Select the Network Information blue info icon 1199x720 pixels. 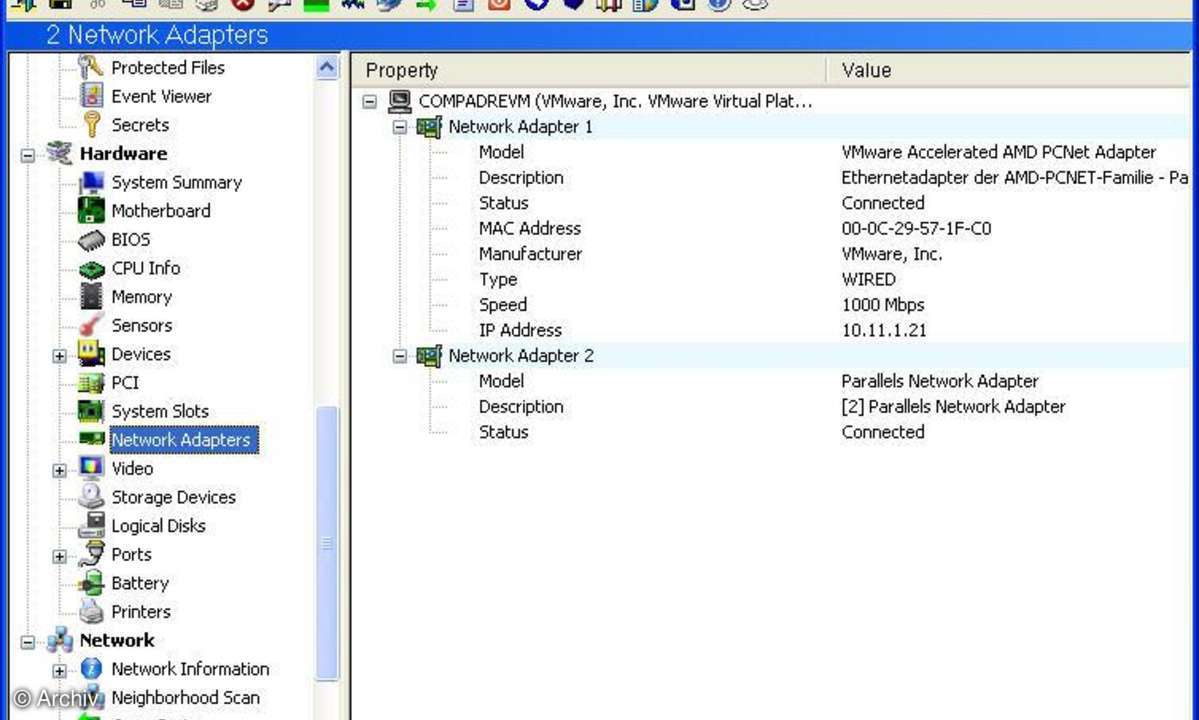(x=91, y=669)
